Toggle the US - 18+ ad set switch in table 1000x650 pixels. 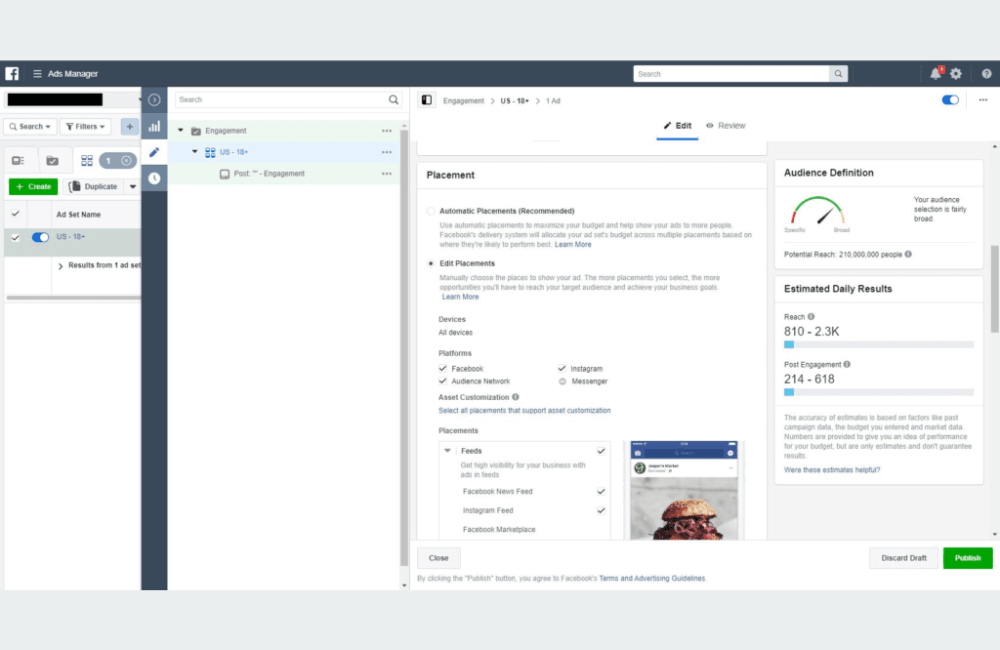click(x=40, y=237)
